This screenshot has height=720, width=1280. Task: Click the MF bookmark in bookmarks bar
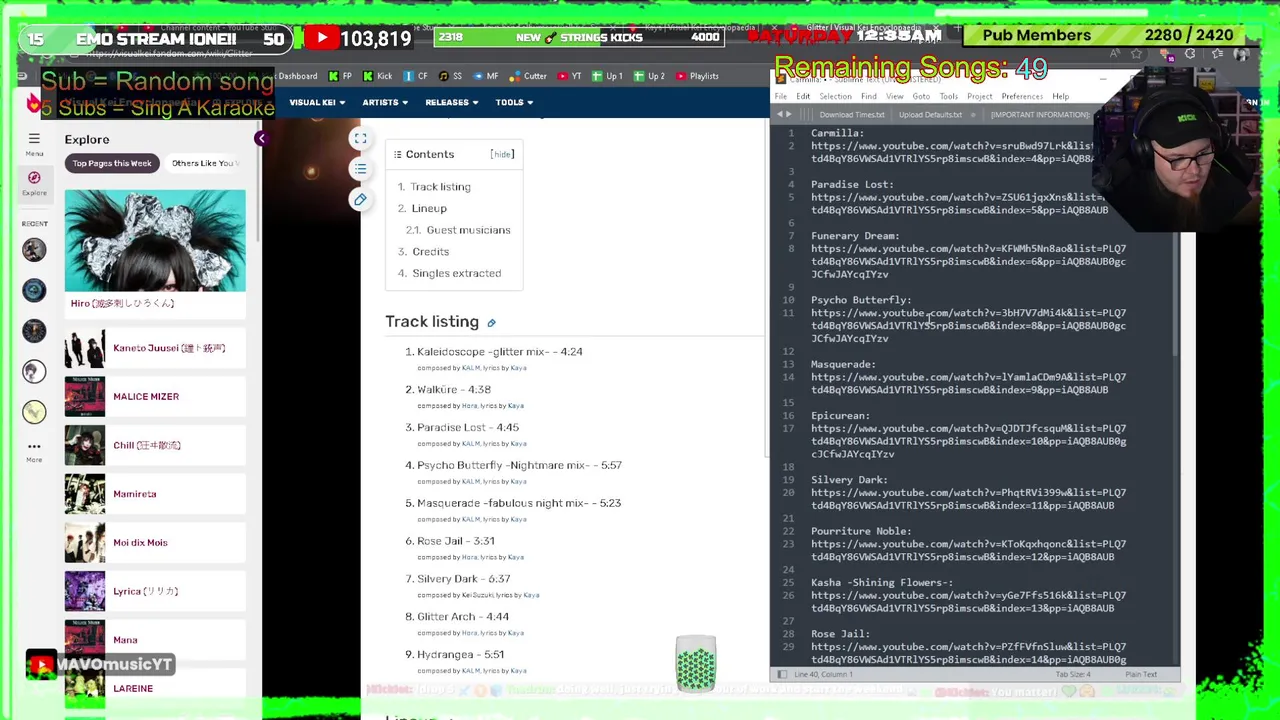click(485, 76)
